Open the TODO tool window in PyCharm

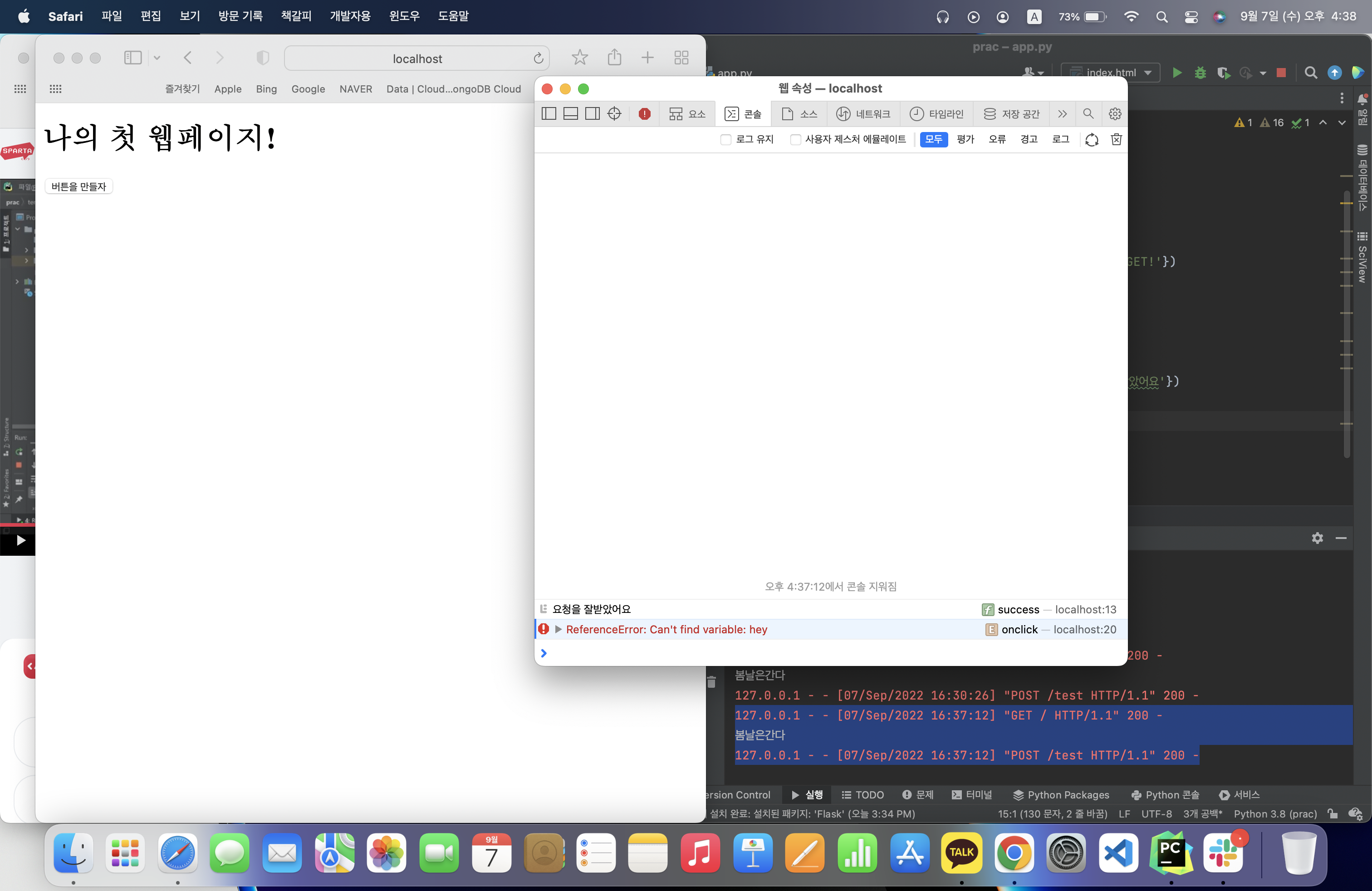point(862,795)
